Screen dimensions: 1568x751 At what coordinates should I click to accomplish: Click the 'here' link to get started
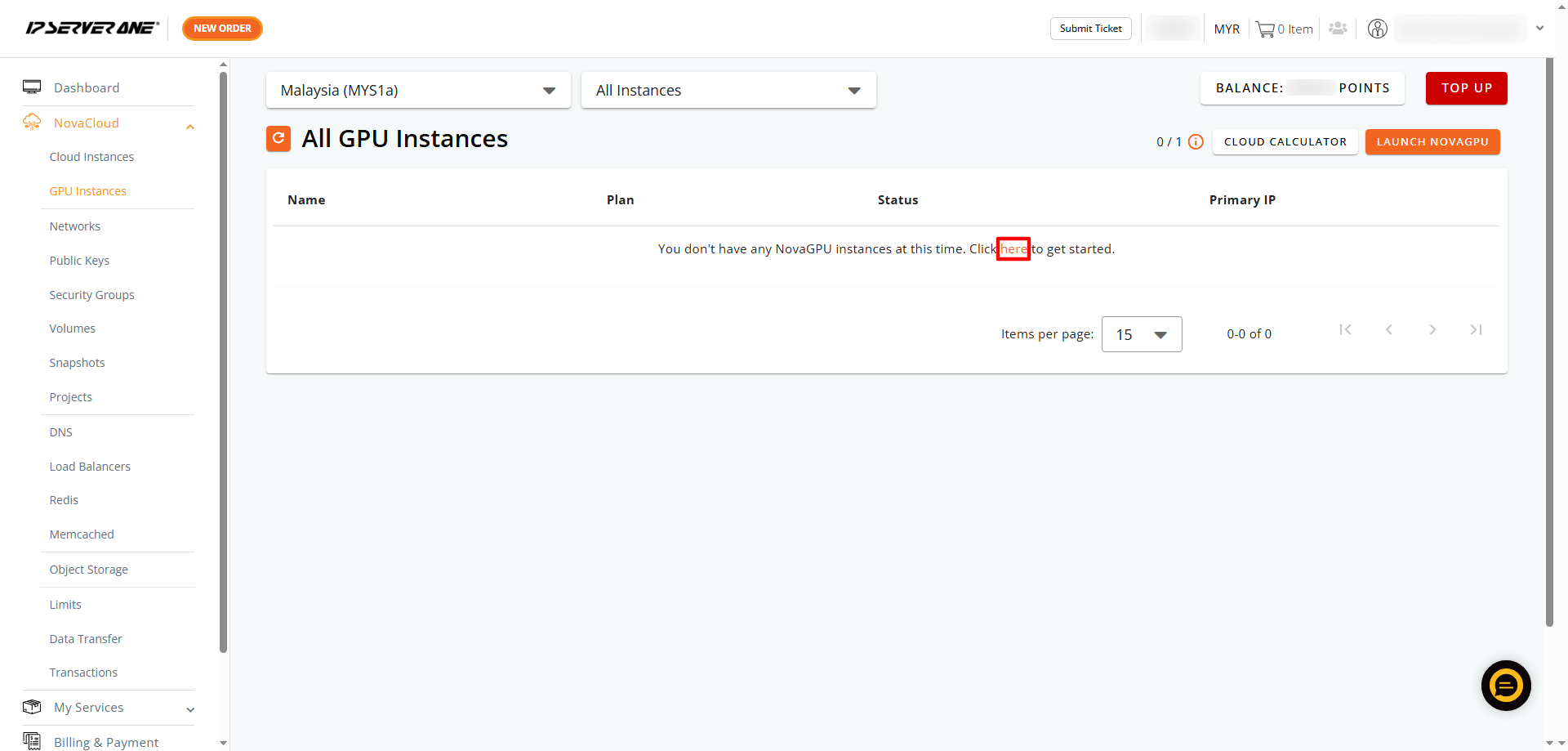pos(1013,248)
